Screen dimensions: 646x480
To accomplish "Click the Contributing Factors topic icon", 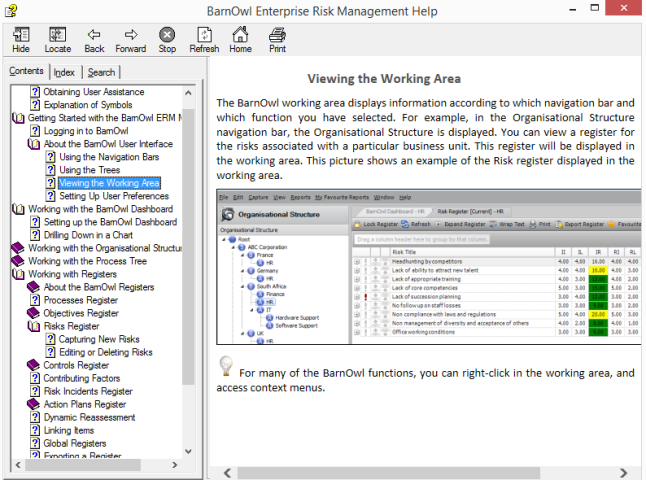I will [35, 378].
